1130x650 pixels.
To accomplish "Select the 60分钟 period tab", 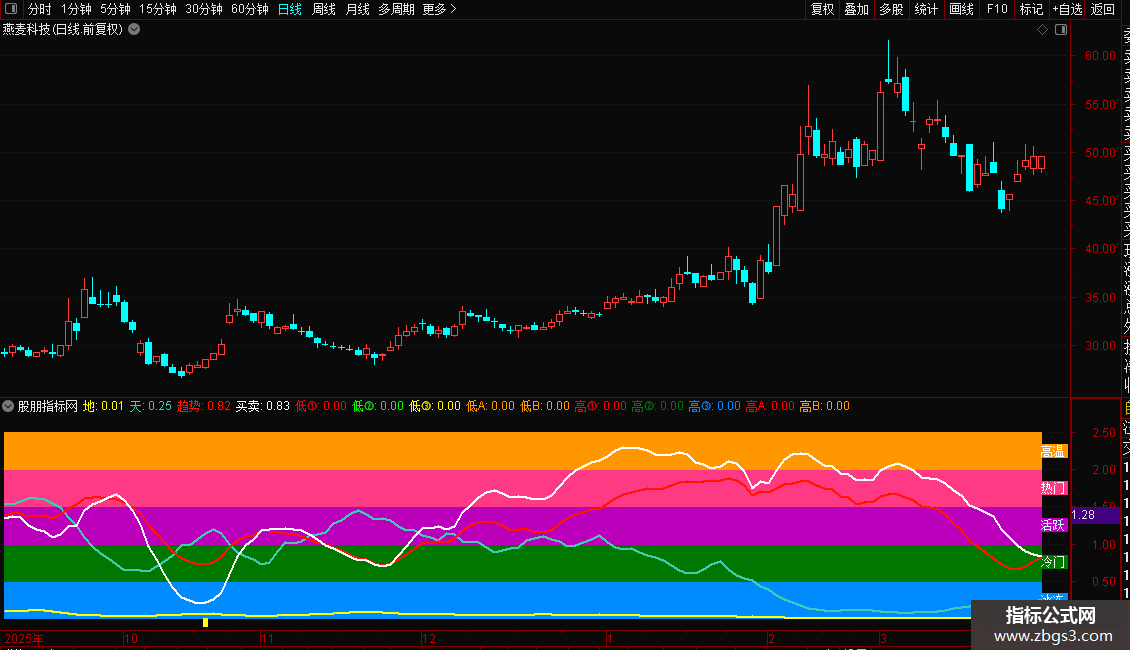I will [249, 9].
